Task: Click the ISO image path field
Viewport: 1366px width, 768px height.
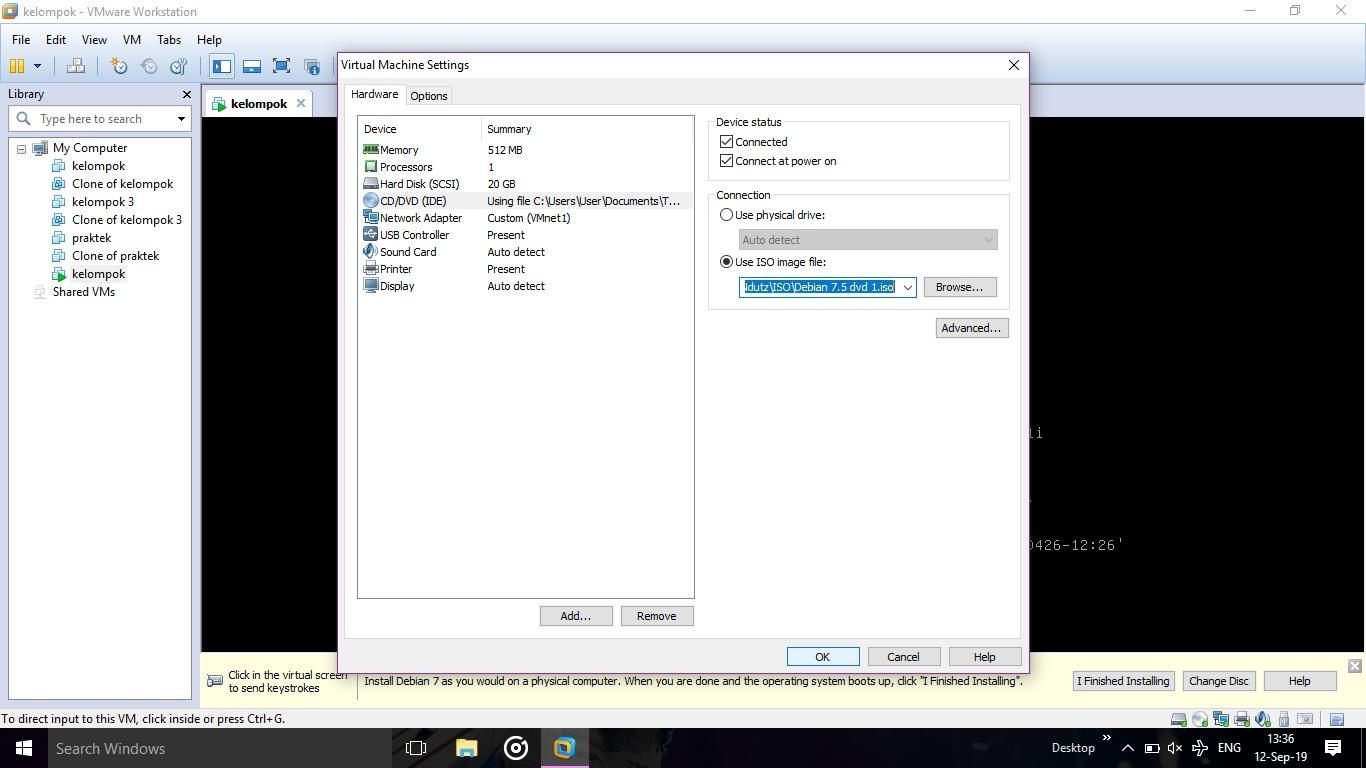Action: (819, 287)
